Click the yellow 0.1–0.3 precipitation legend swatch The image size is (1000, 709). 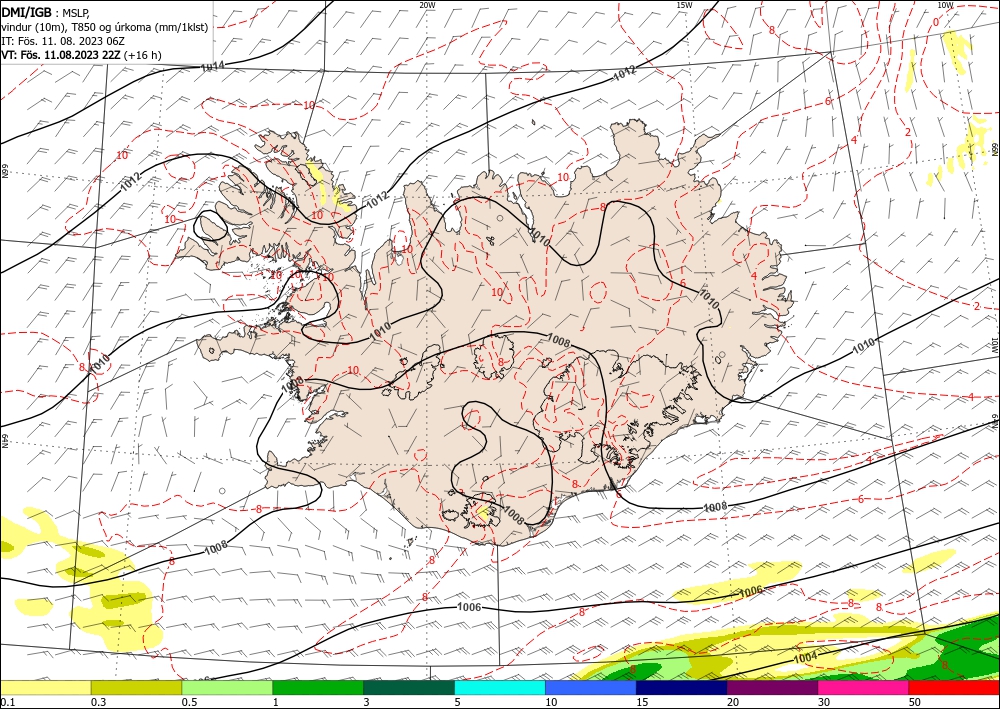pos(45,687)
